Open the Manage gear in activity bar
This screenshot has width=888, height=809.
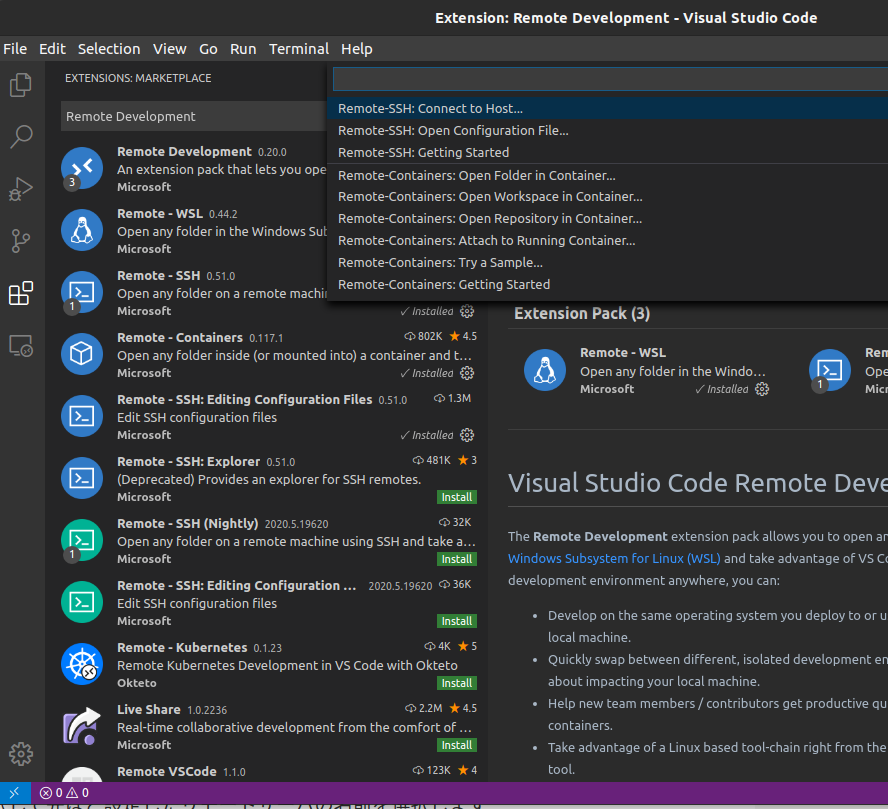click(21, 754)
